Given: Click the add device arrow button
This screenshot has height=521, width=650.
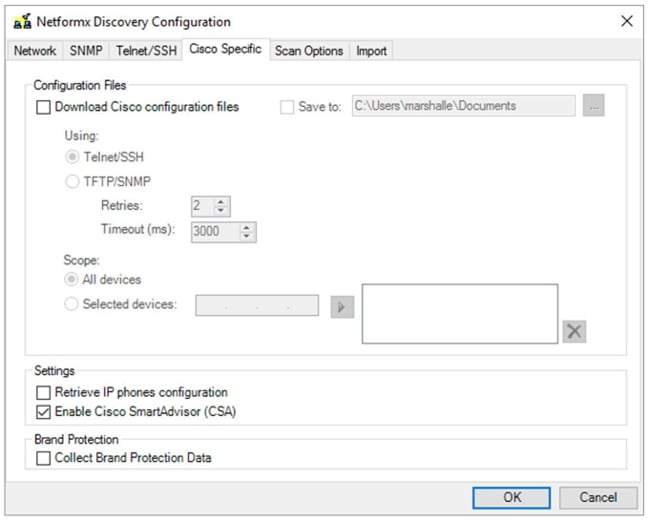Looking at the screenshot, I should point(342,307).
